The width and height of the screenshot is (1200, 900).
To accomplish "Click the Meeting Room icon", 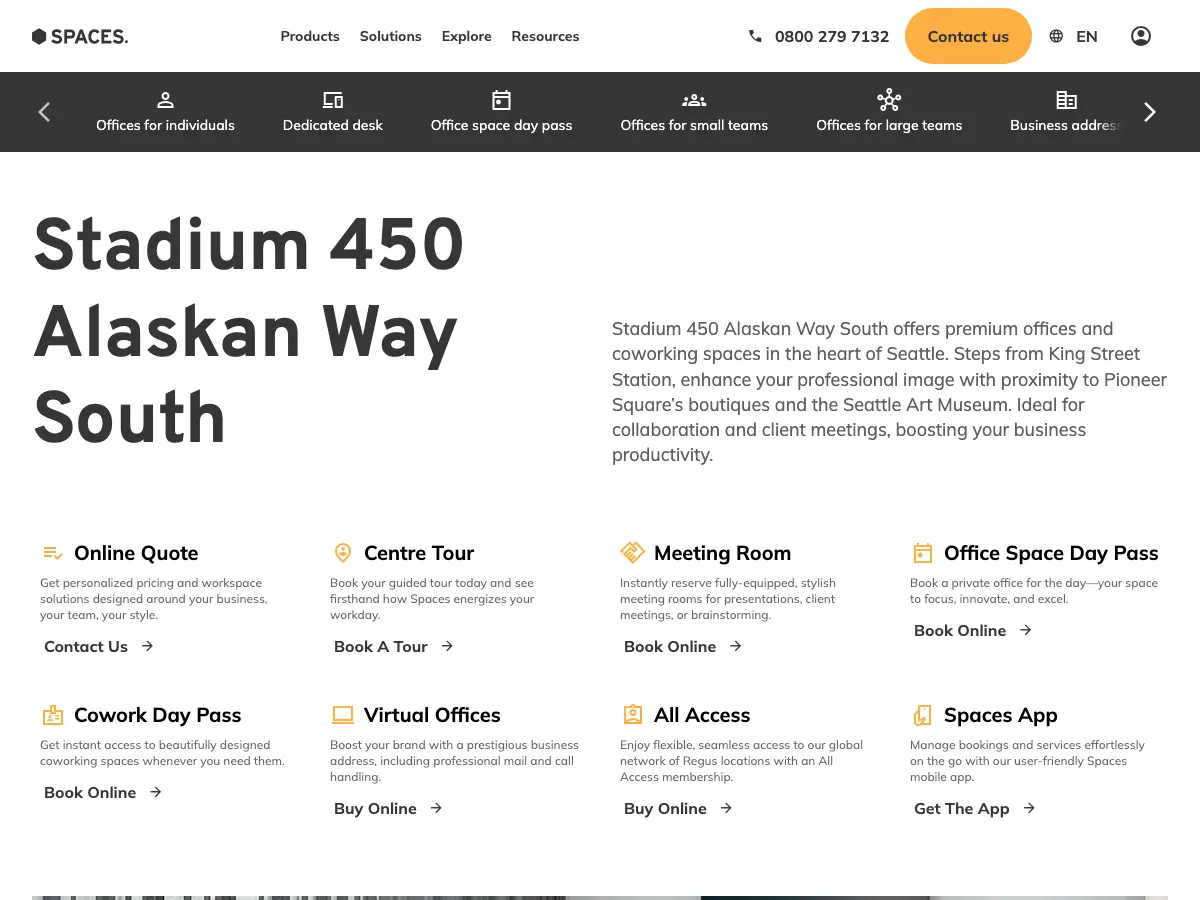I will click(632, 553).
